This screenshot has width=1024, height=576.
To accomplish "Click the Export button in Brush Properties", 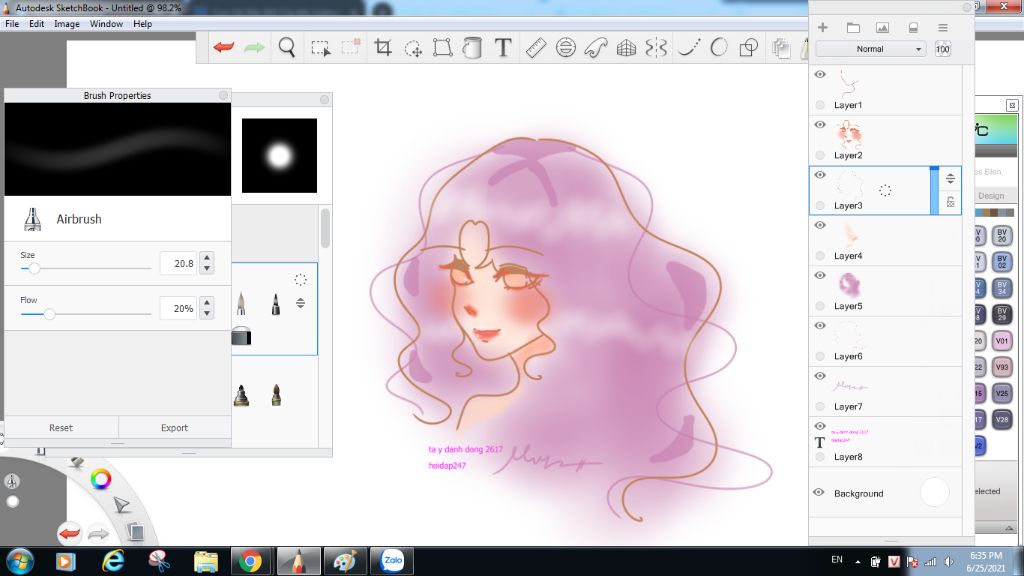I will coord(174,428).
